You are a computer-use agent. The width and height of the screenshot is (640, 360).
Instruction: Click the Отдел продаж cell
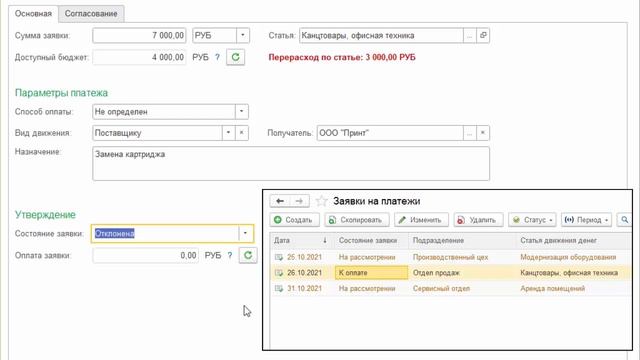(x=436, y=273)
